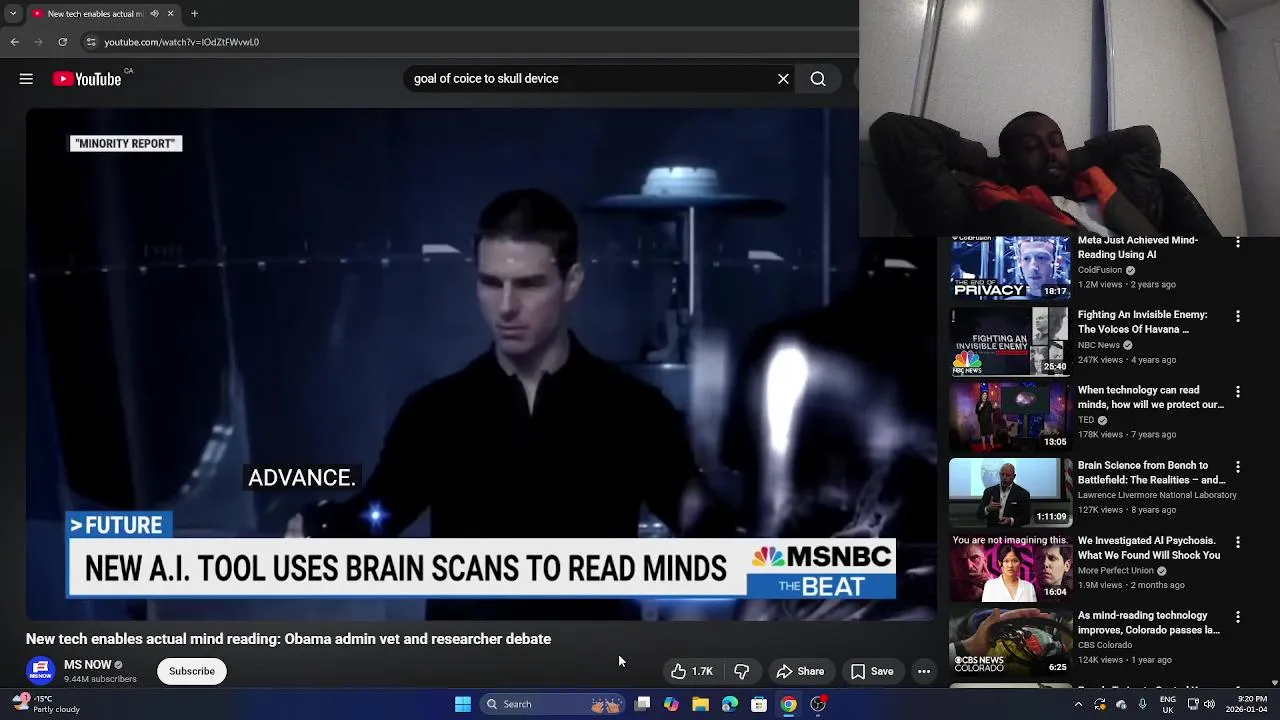This screenshot has width=1280, height=720.
Task: Play 'We Investigated AI Psychosis' thumbnail
Action: point(1010,567)
